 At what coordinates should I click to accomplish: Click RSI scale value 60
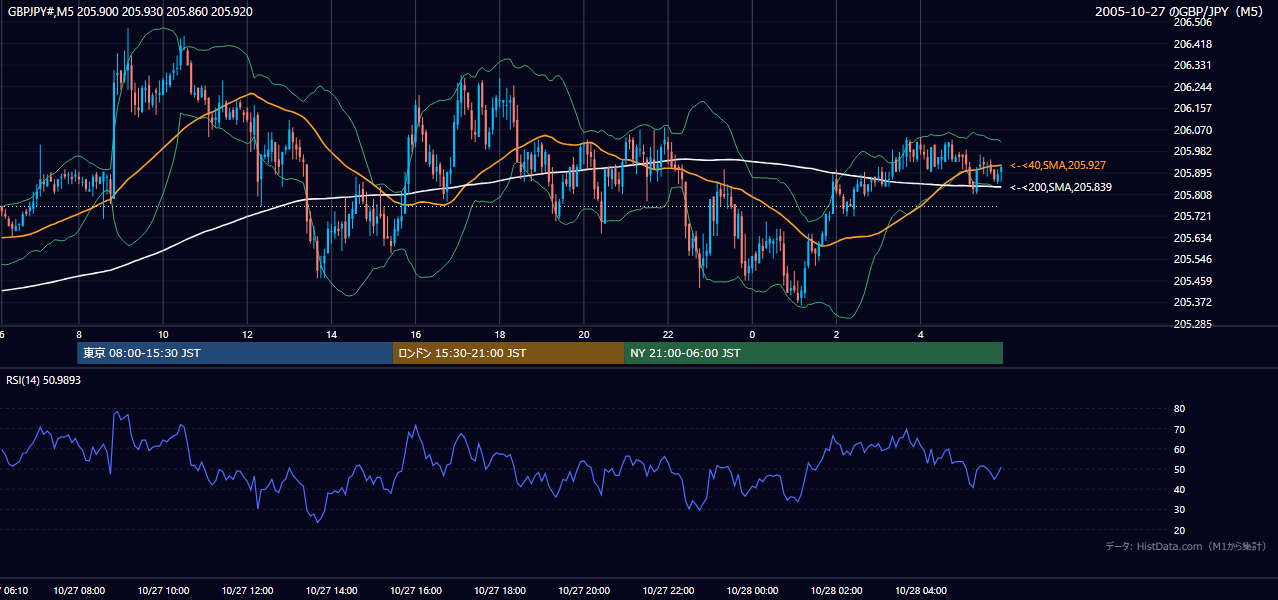point(1179,449)
